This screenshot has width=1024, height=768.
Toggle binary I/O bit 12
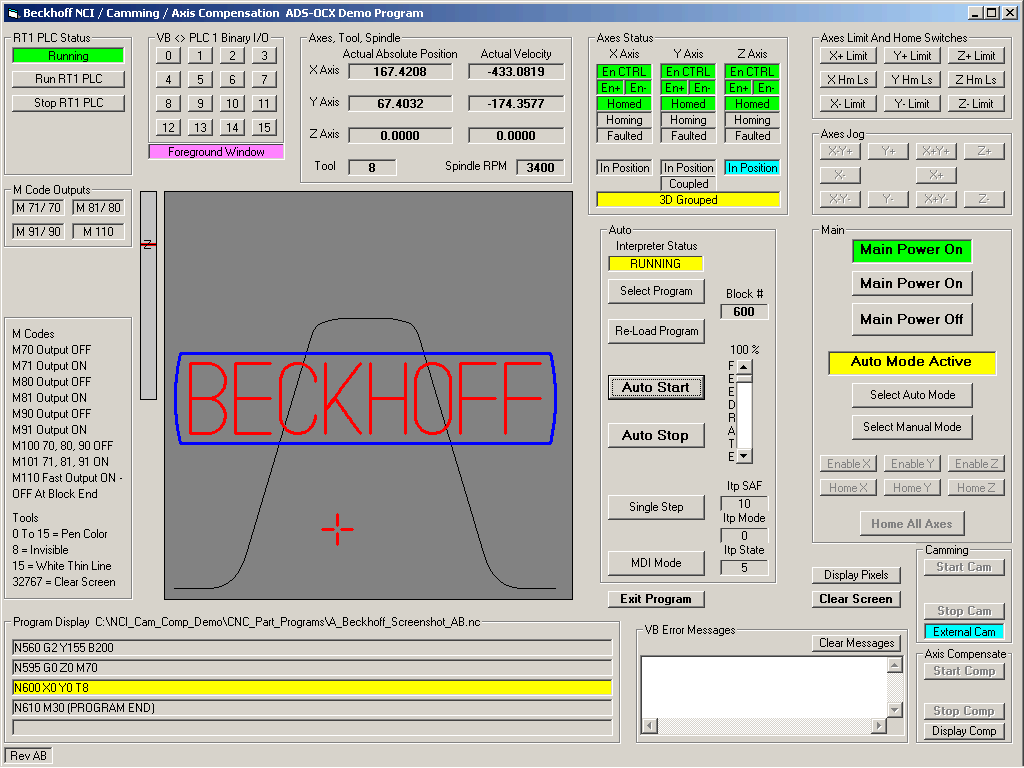pos(168,127)
